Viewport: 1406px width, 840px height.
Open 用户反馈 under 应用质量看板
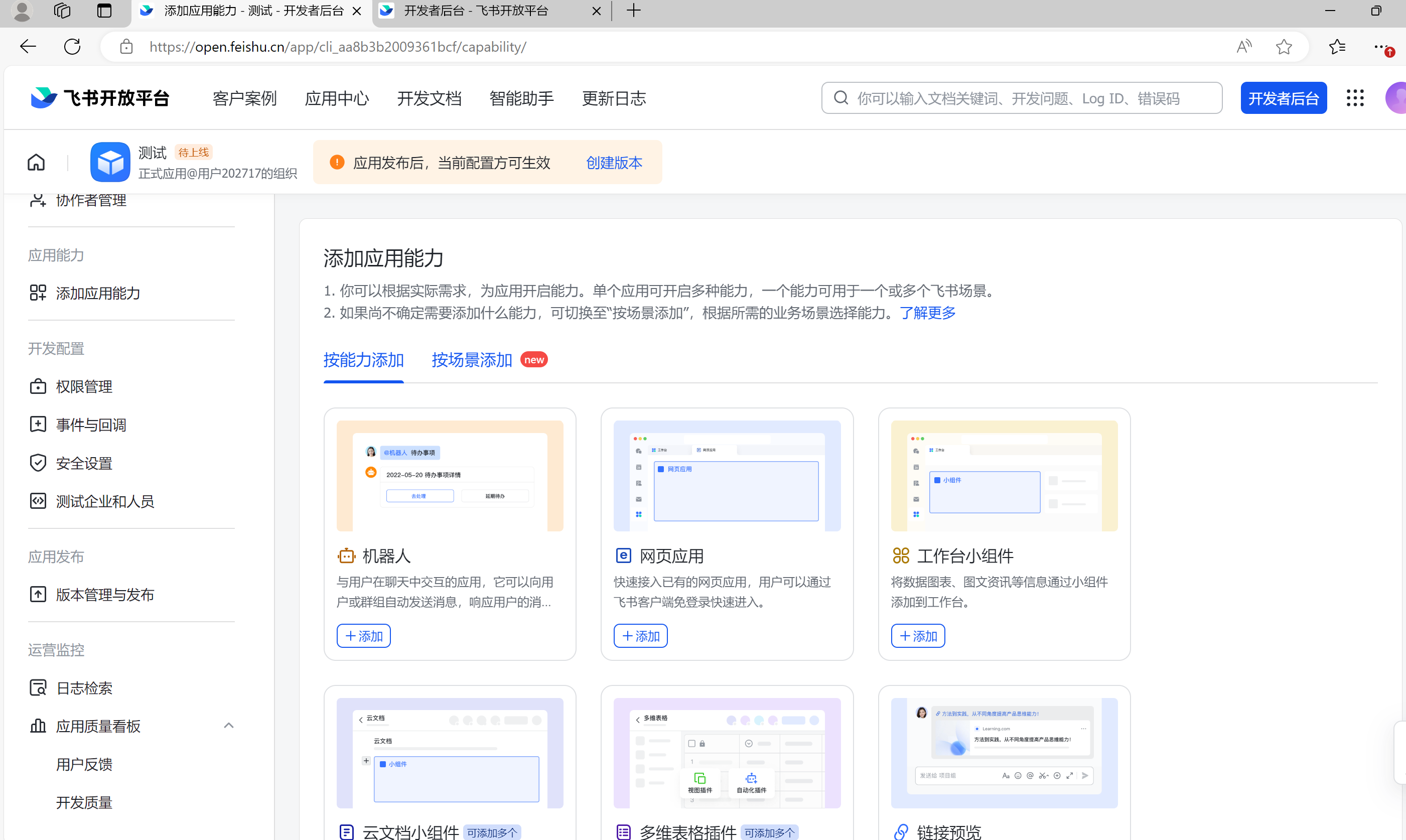tap(84, 764)
